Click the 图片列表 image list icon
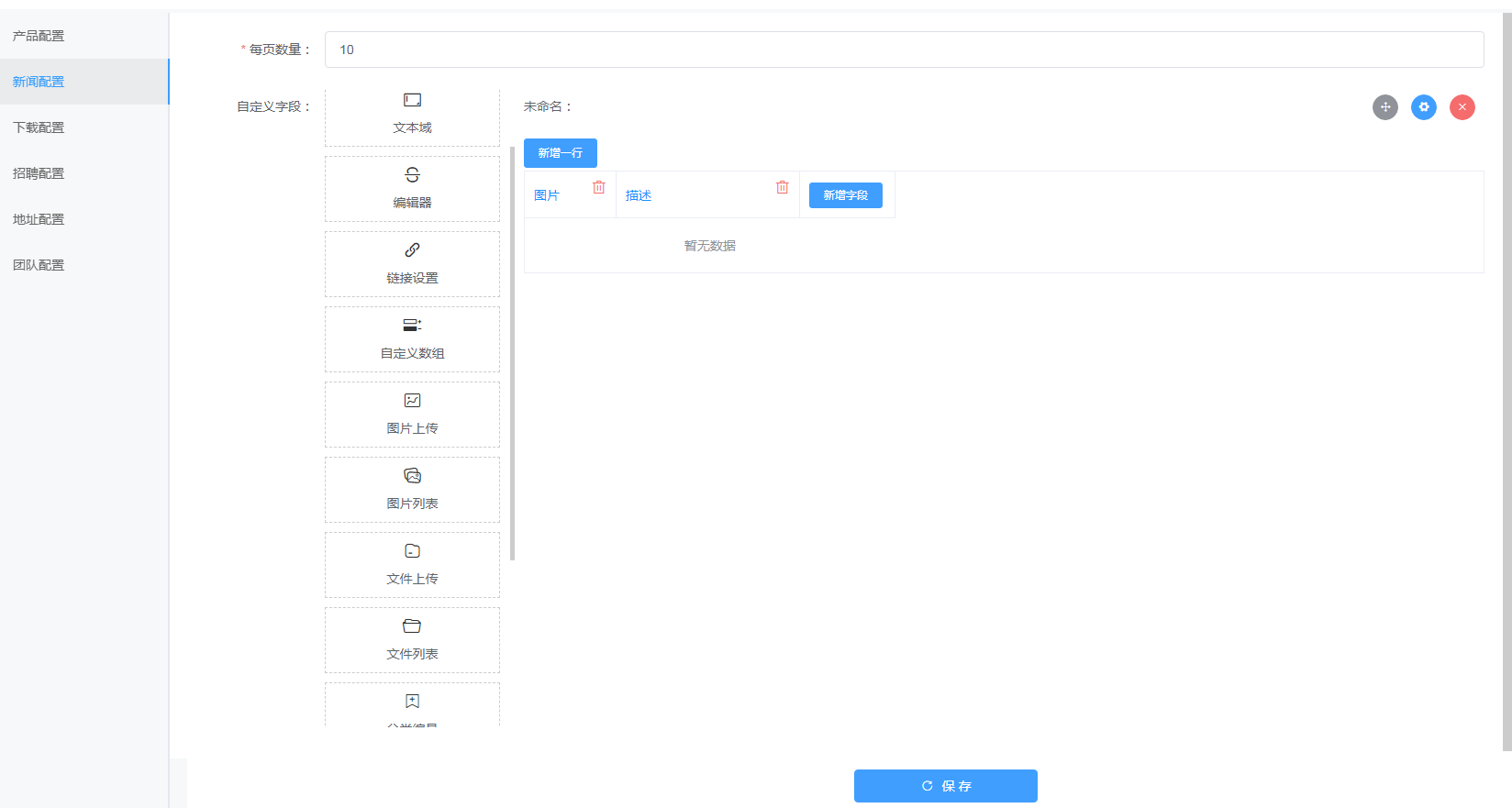 point(412,476)
